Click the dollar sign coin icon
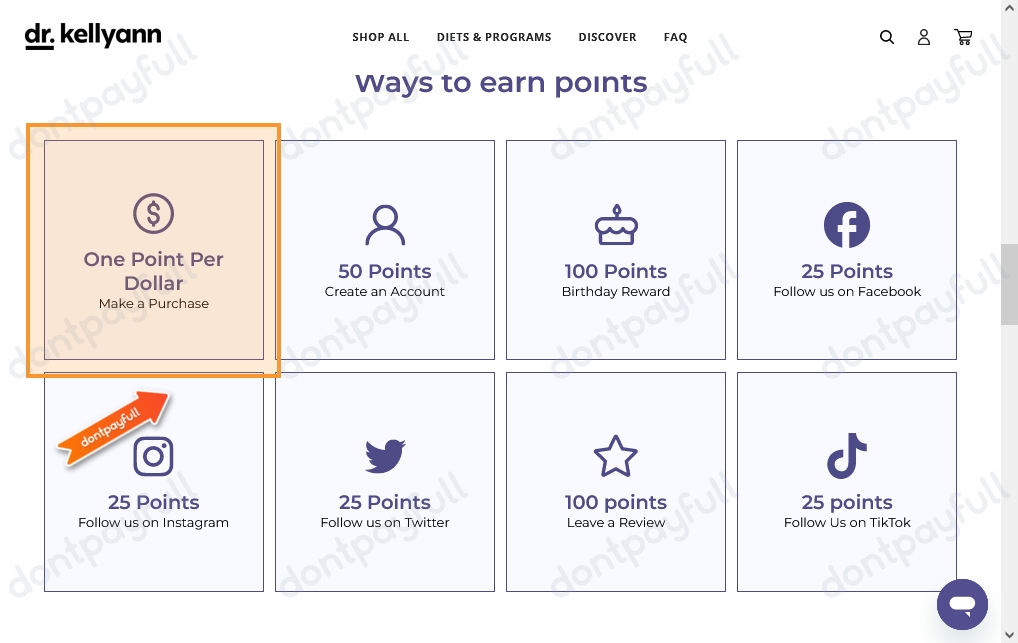 point(154,213)
